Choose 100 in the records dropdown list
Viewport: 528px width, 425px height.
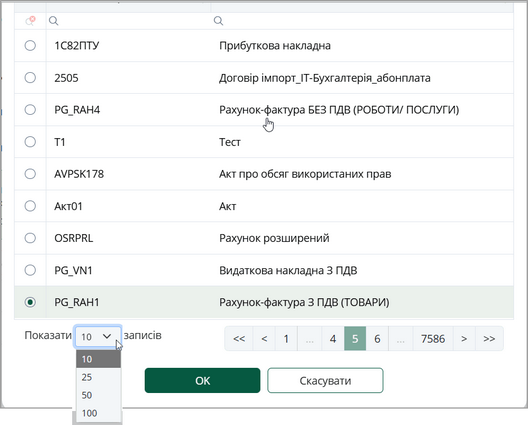[x=98, y=413]
